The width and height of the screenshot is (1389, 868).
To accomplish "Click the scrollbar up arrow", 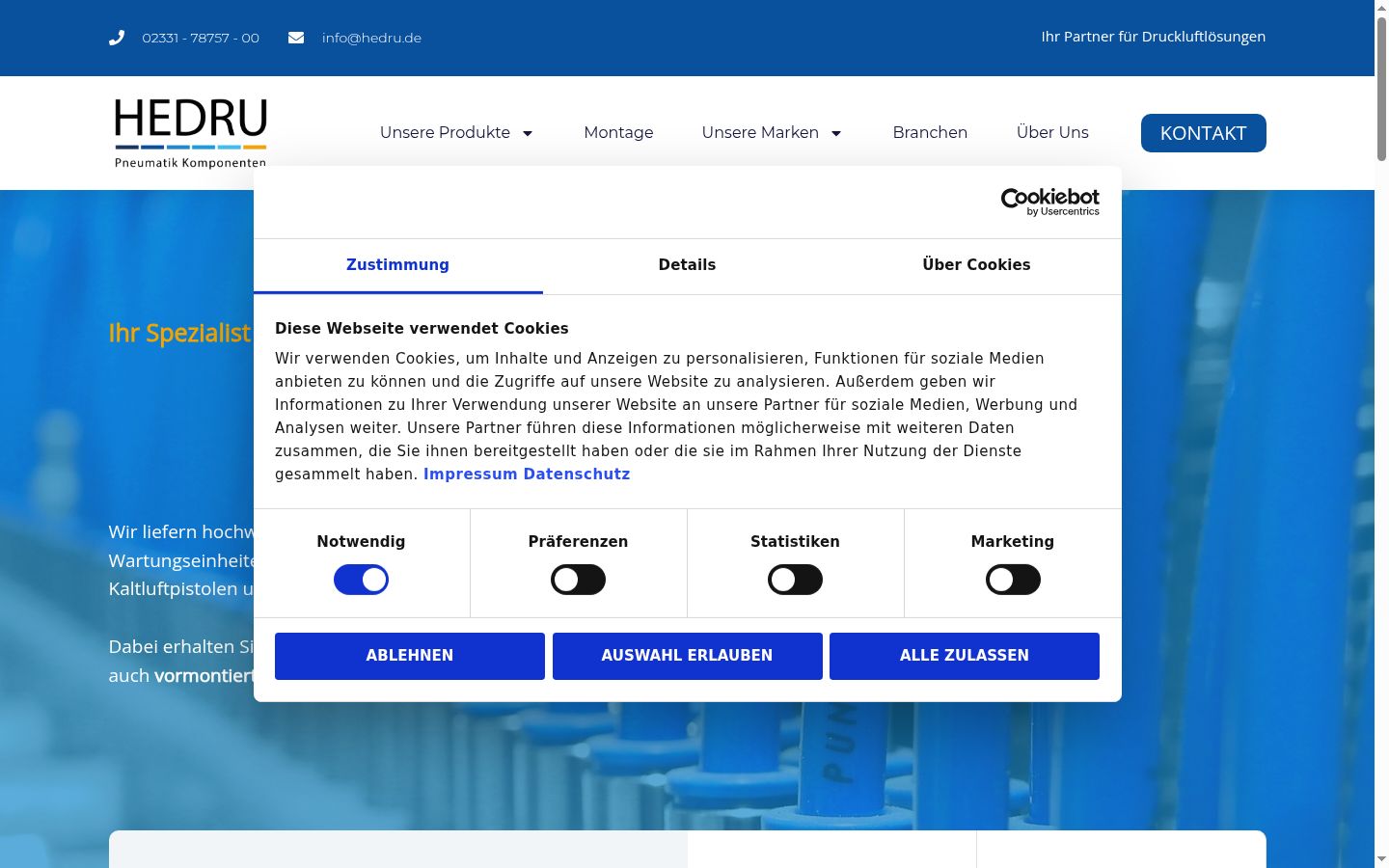I will (1381, 7).
